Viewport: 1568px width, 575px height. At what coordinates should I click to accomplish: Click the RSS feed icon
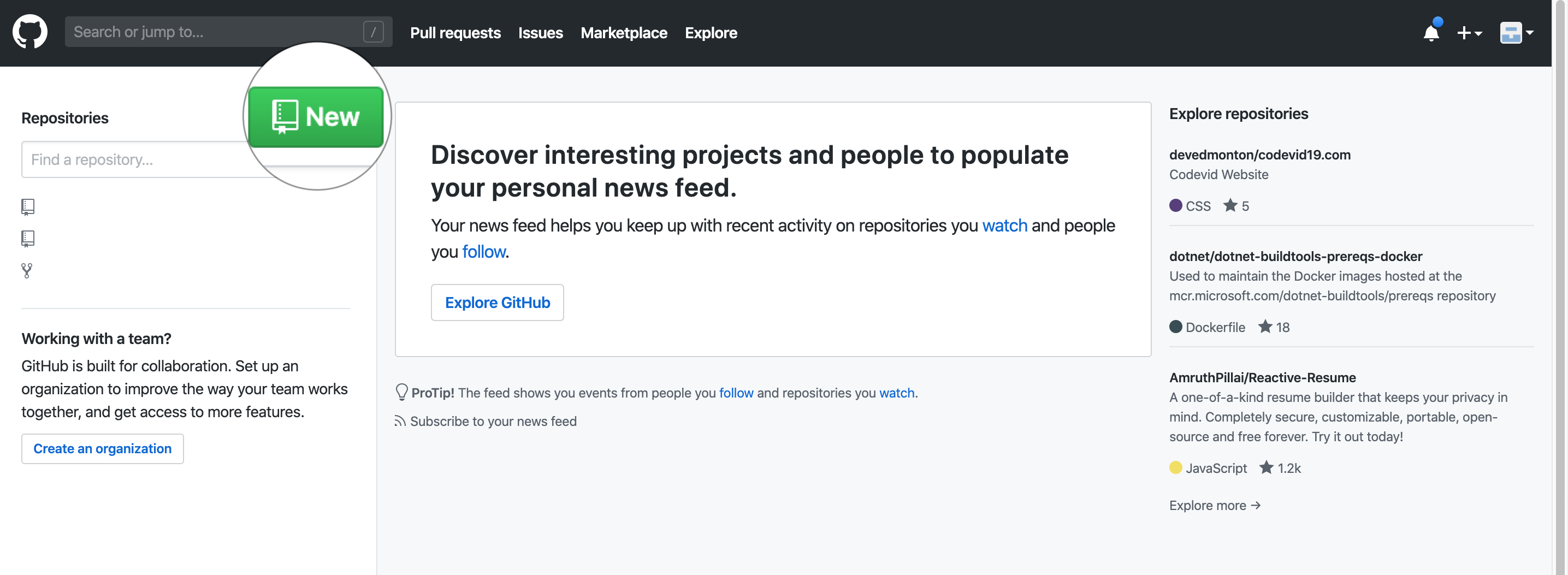click(400, 421)
